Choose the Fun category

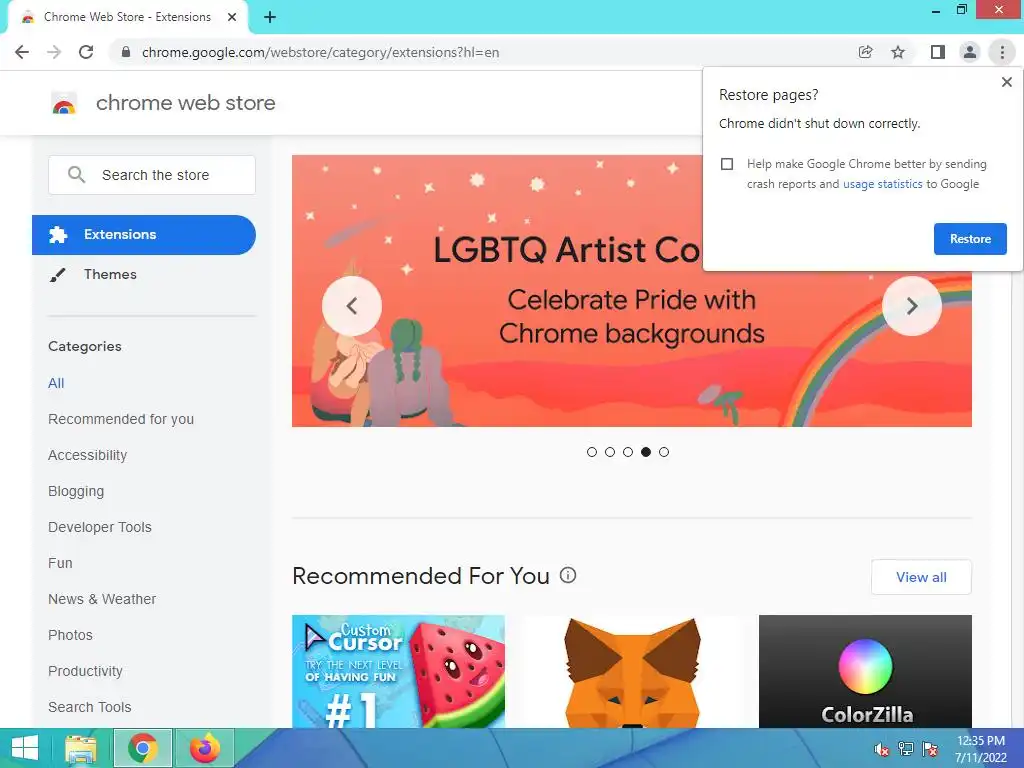click(x=60, y=563)
